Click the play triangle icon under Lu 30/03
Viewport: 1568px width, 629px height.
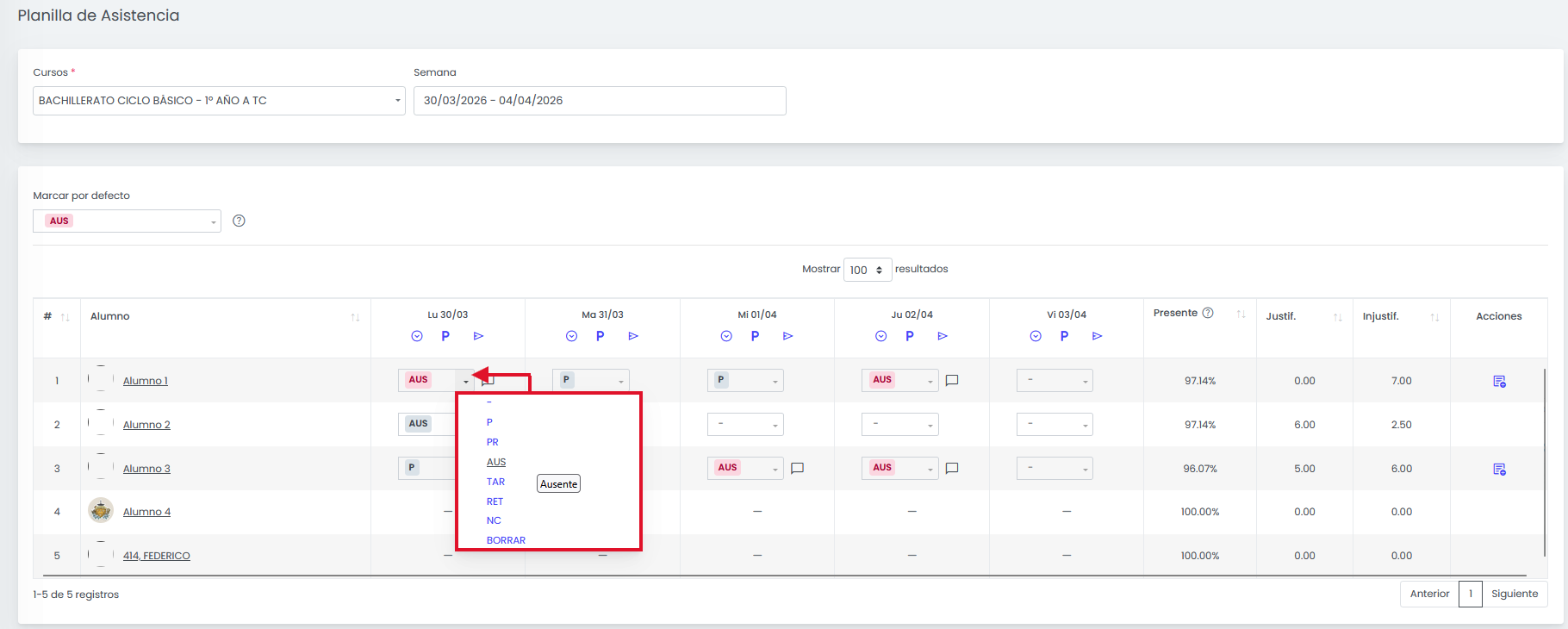[x=479, y=336]
